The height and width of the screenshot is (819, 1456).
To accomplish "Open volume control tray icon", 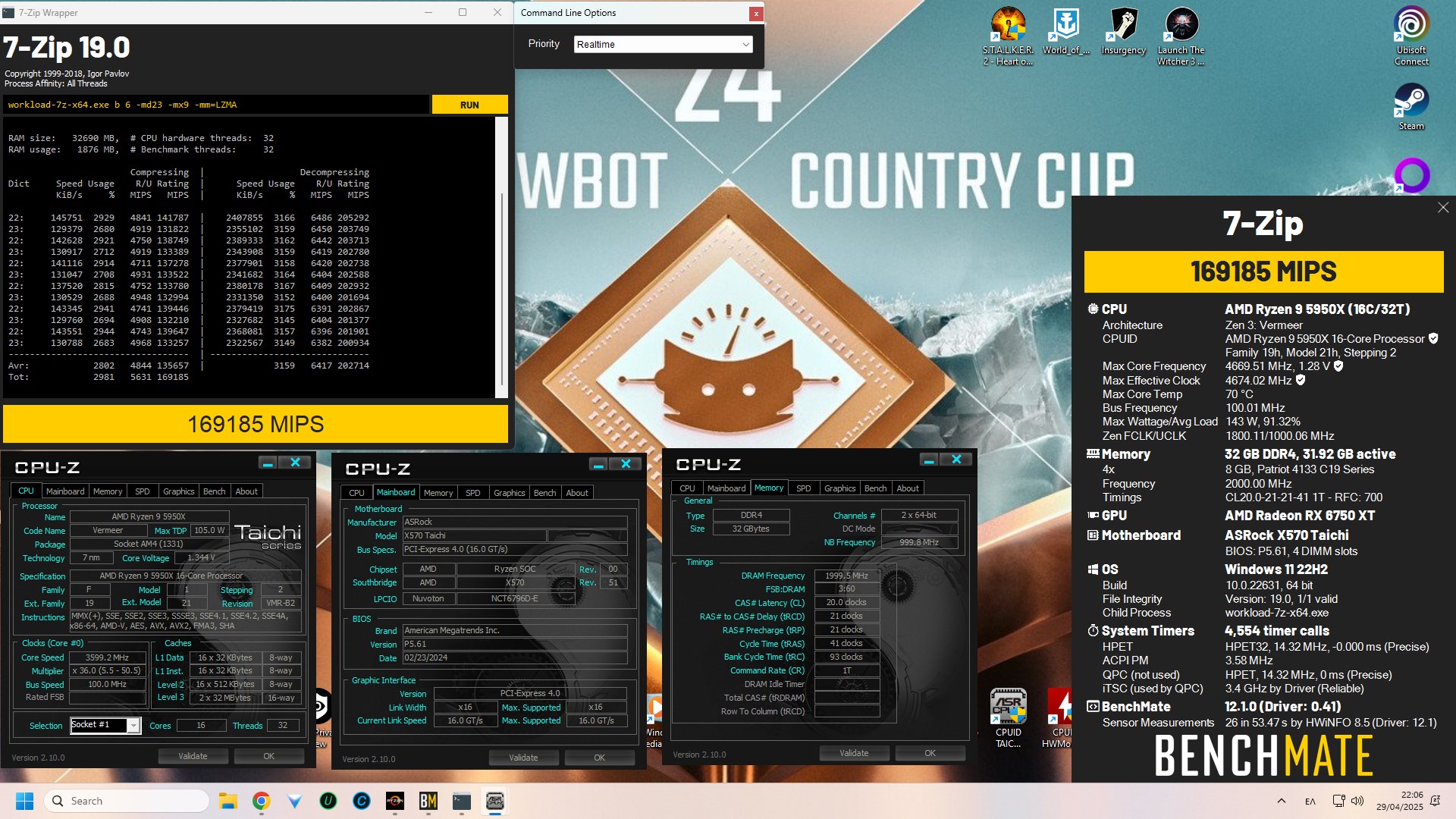I will point(1357,801).
